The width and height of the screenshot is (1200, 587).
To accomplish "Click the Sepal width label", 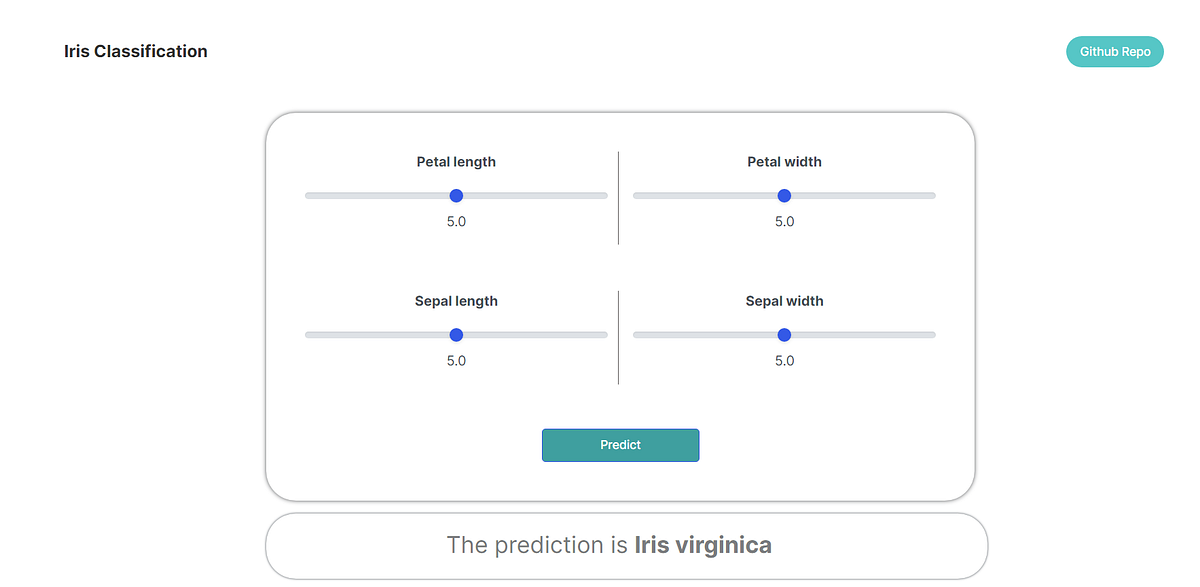I will coord(784,300).
